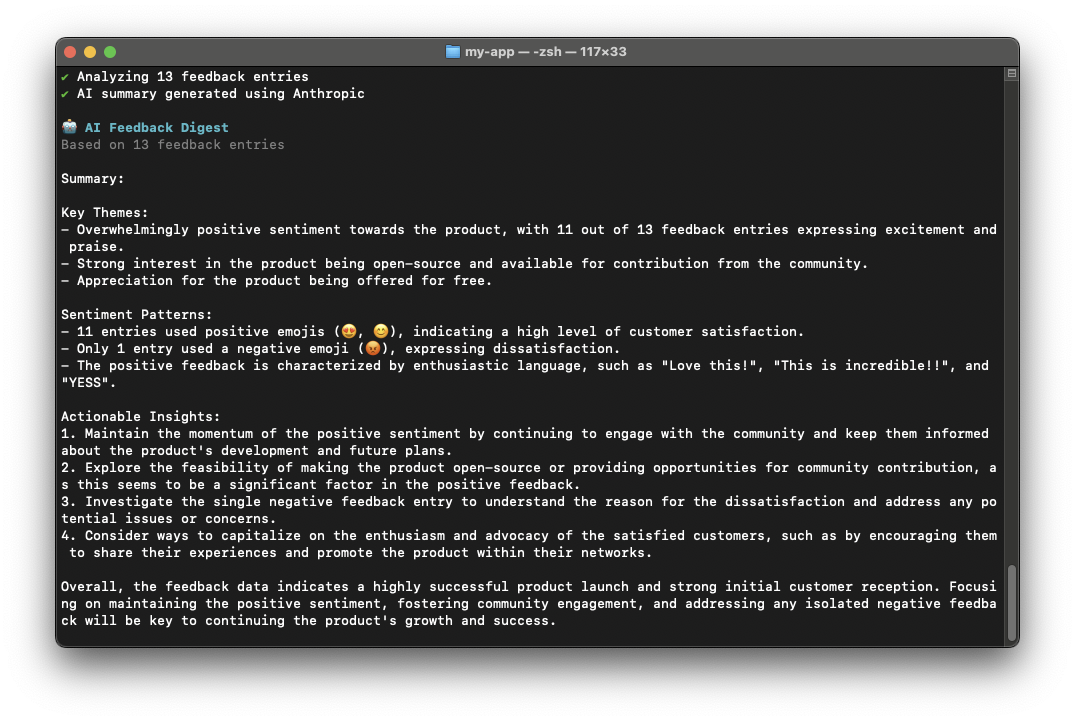Click the split pane icon above the scrollbar
This screenshot has height=721, width=1075.
[x=1011, y=73]
